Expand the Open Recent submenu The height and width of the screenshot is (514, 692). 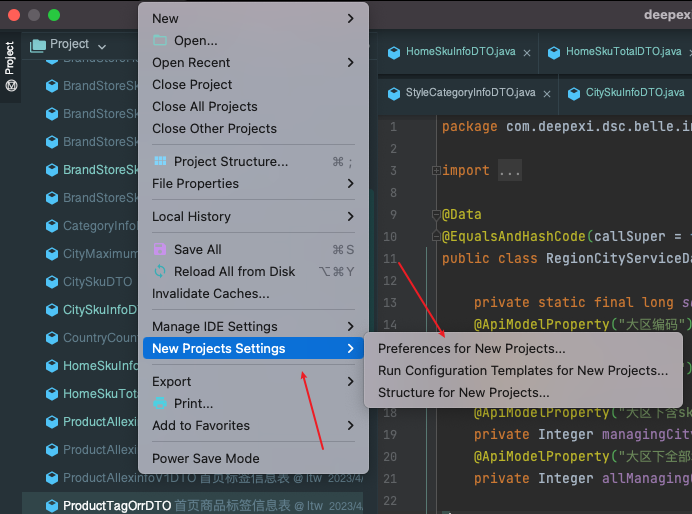pyautogui.click(x=253, y=63)
